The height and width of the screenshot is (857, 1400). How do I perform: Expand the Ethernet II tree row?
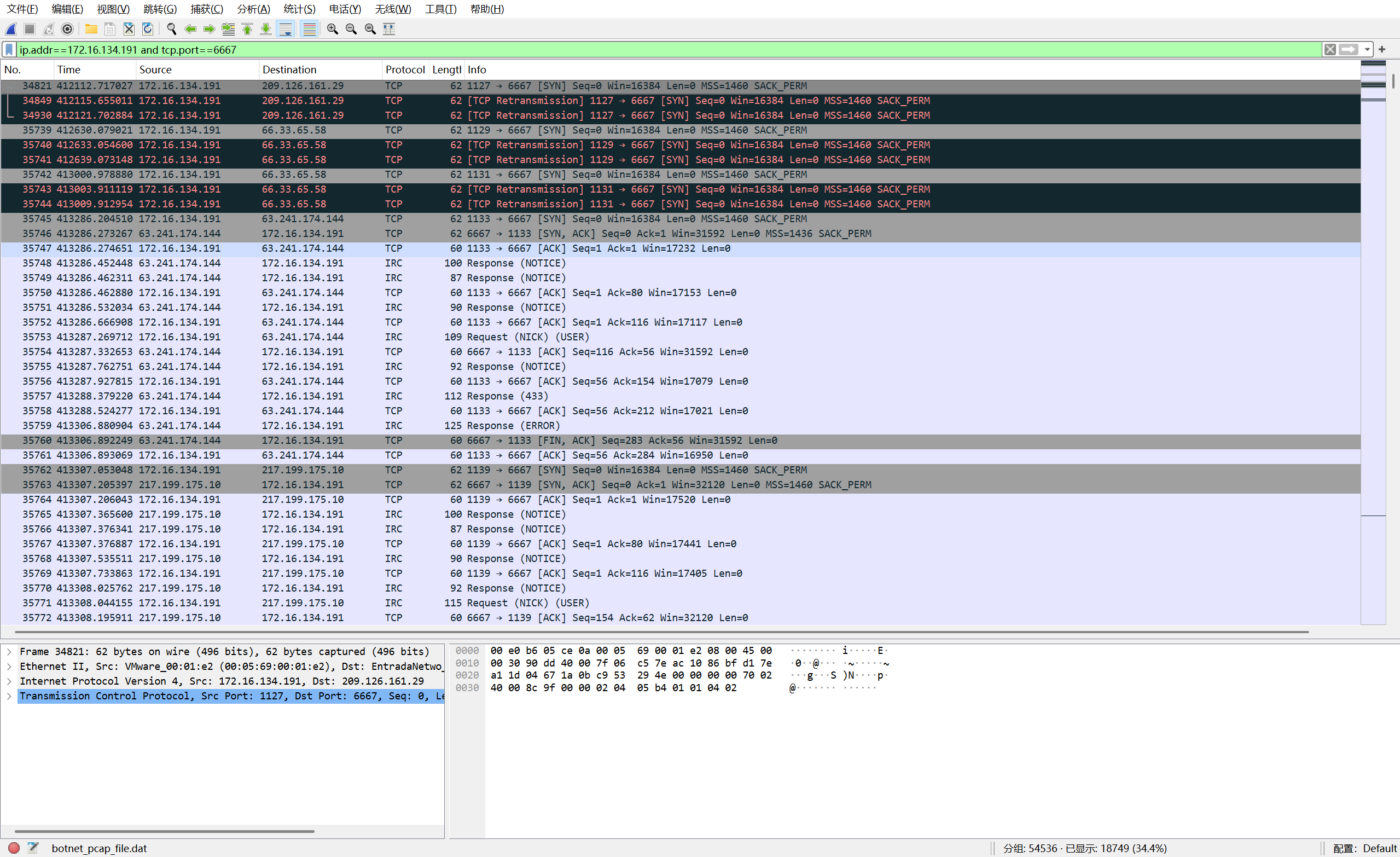pos(9,667)
